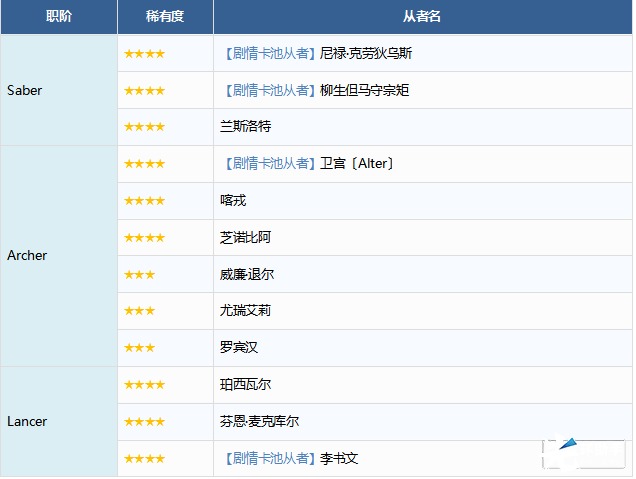
Task: Click servant name 兰斯洛特
Action: pos(245,127)
